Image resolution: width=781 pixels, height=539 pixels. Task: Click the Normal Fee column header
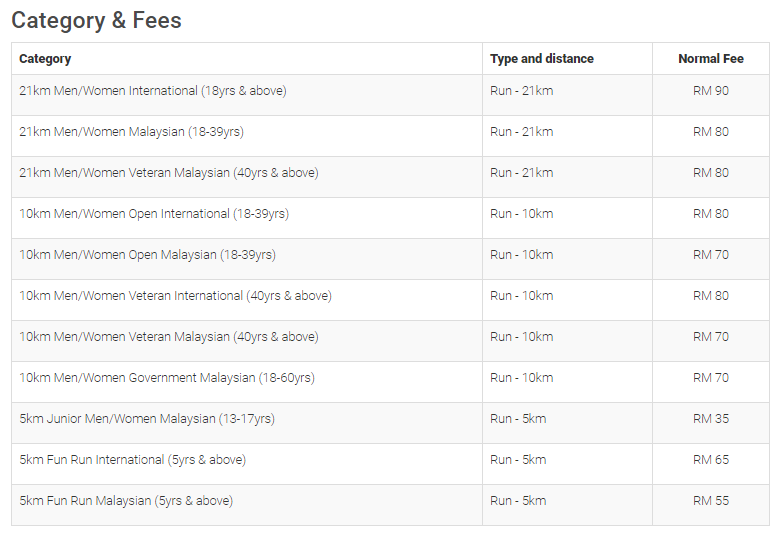tap(711, 59)
